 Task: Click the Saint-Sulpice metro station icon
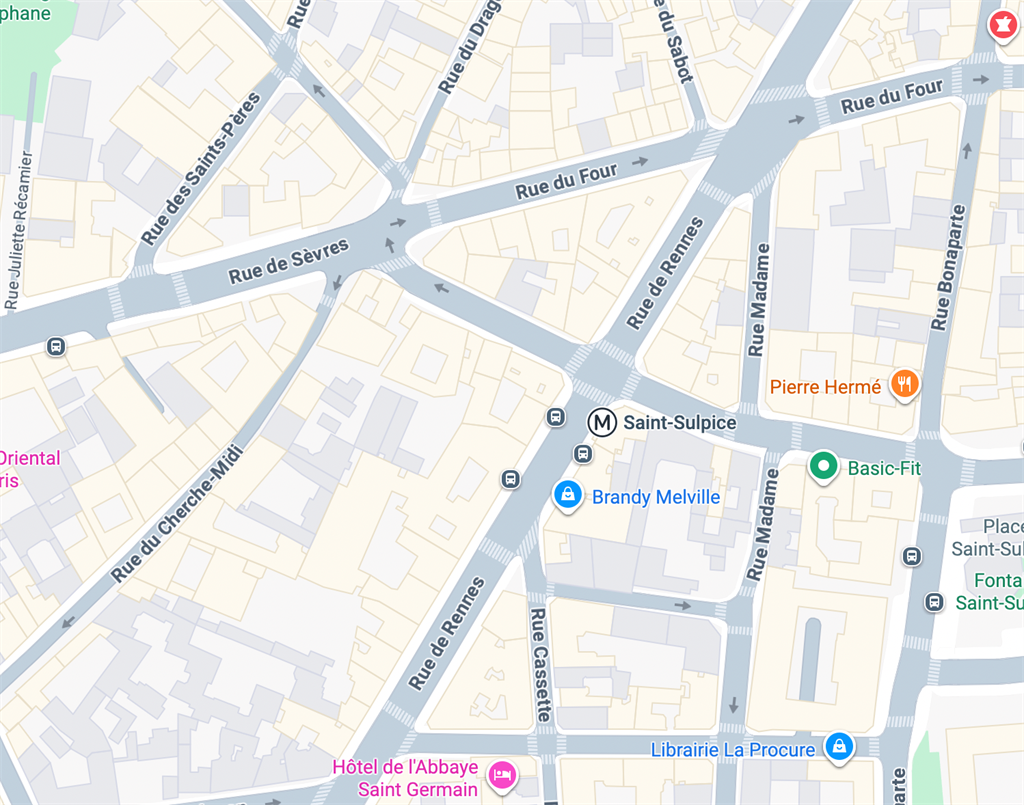click(601, 422)
